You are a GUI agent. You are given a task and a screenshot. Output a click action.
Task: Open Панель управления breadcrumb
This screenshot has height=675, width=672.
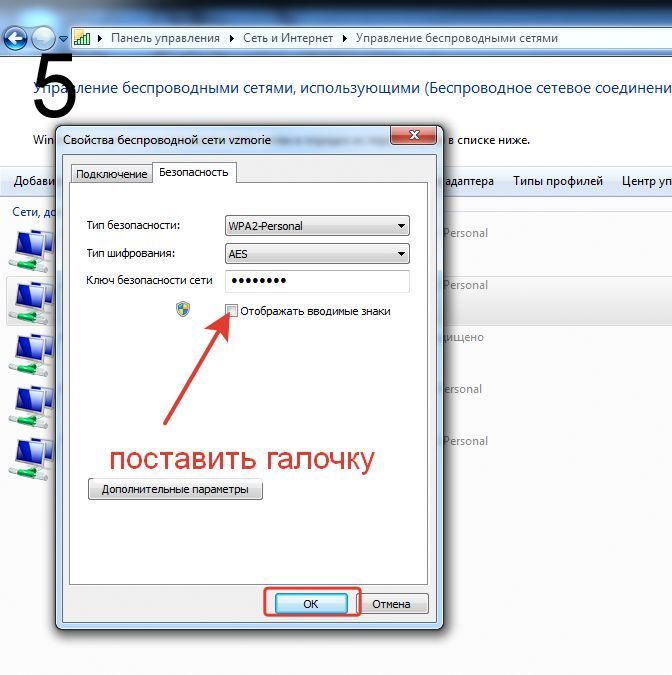(165, 38)
